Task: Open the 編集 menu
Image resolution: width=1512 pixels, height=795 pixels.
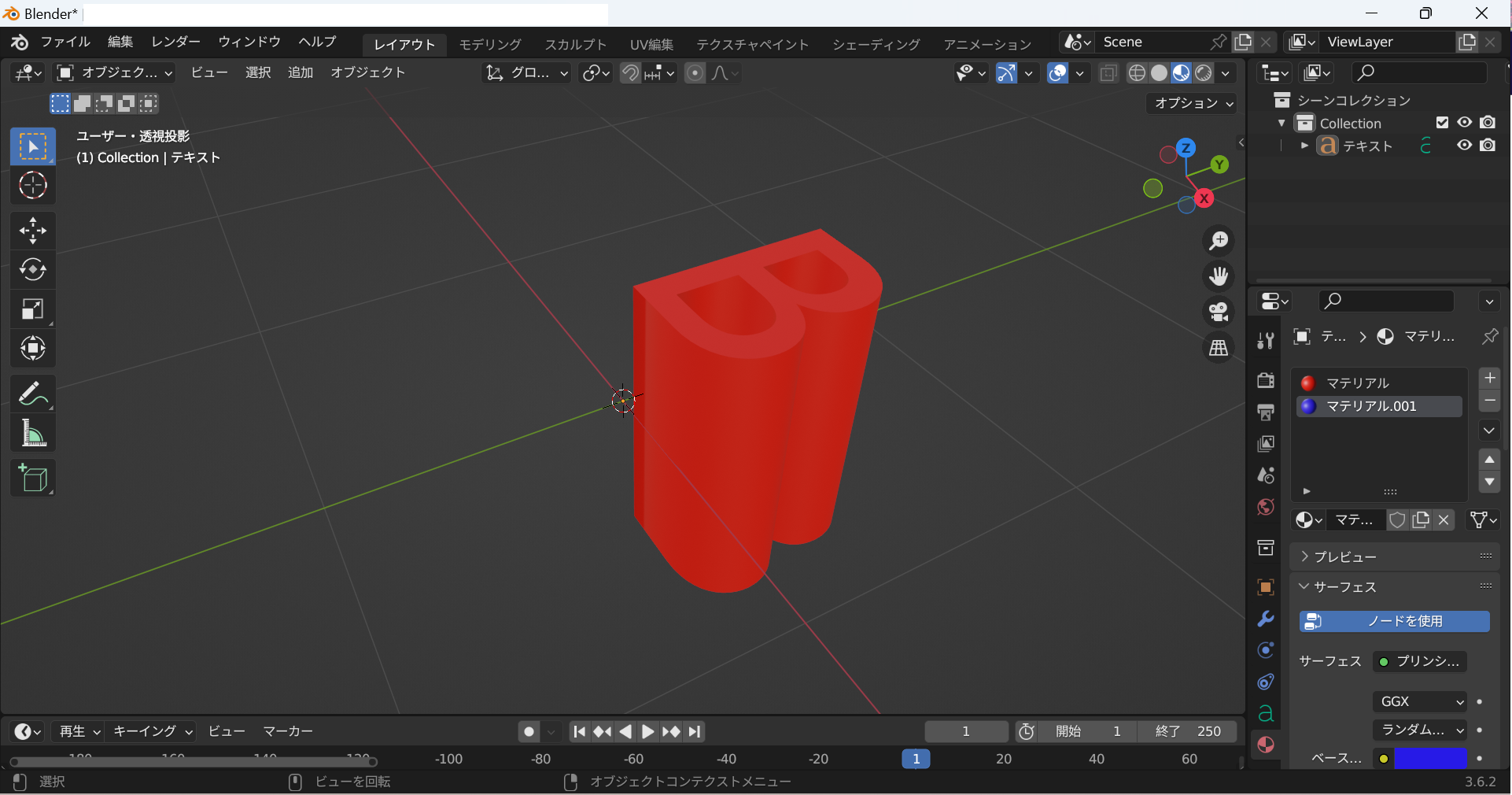Action: [x=120, y=42]
